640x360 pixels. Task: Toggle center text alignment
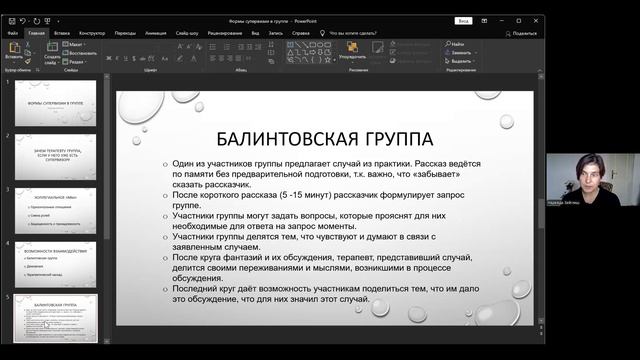tap(221, 59)
